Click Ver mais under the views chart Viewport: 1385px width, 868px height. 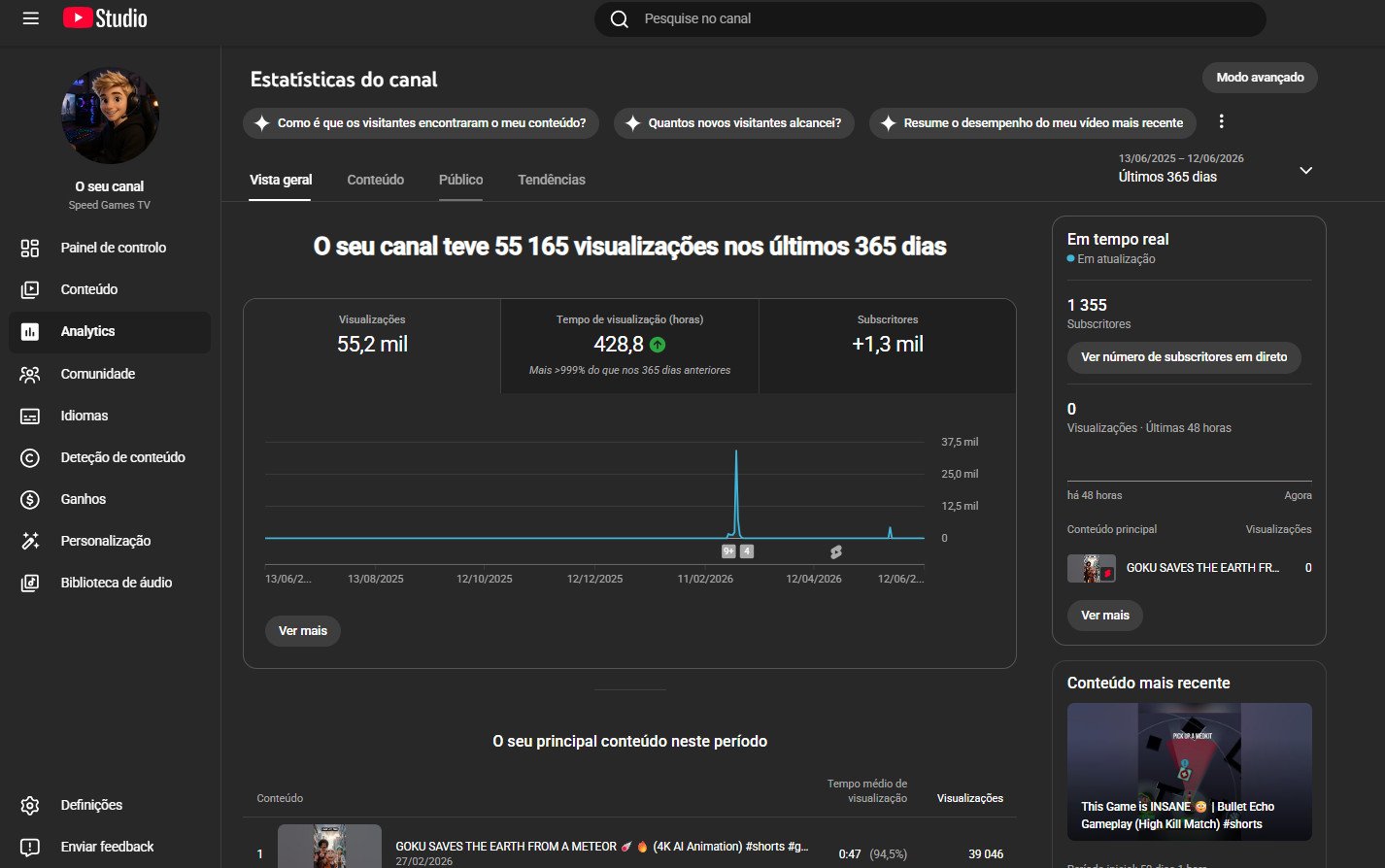click(x=303, y=631)
